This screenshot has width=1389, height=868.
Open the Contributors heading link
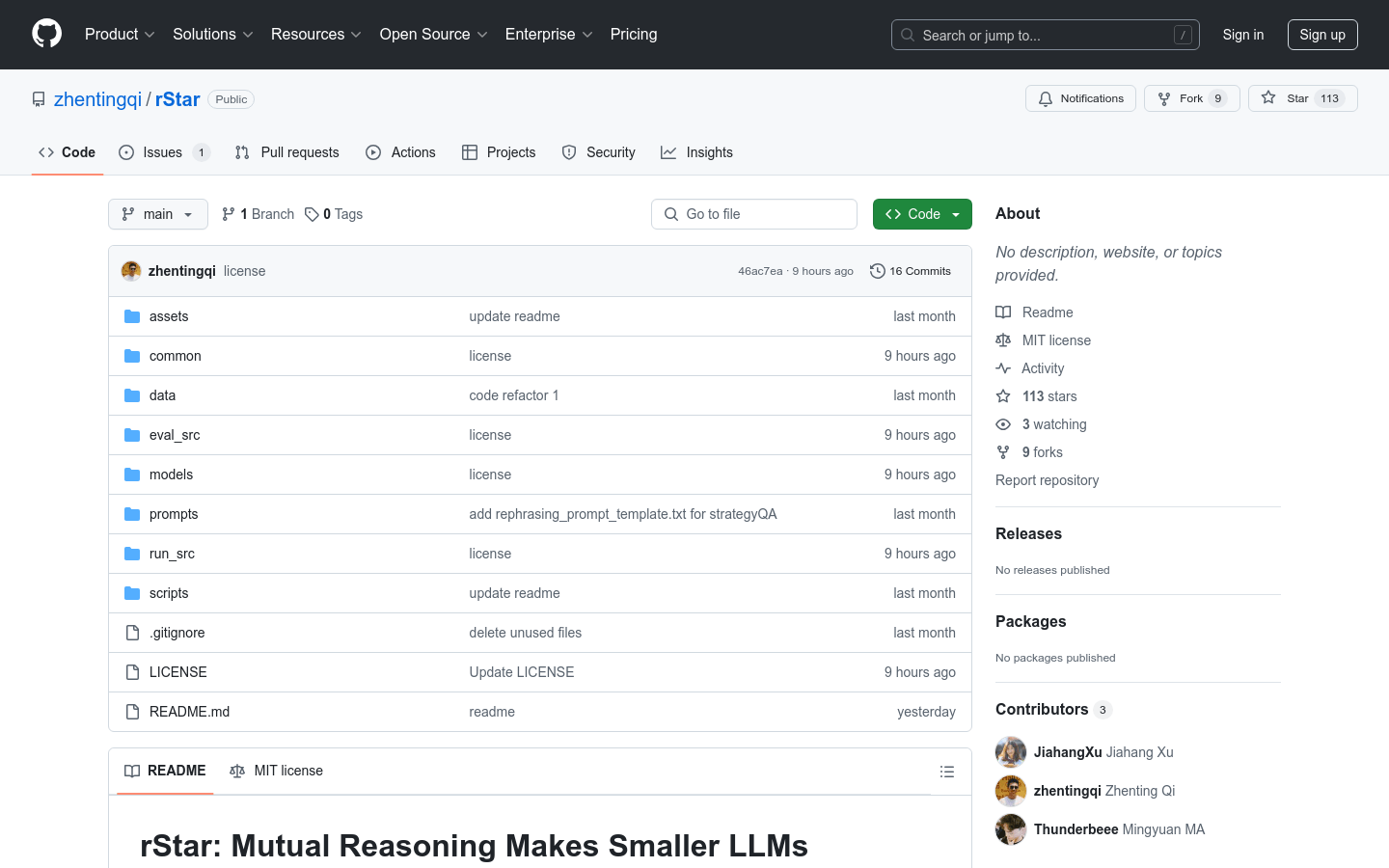click(x=1053, y=709)
